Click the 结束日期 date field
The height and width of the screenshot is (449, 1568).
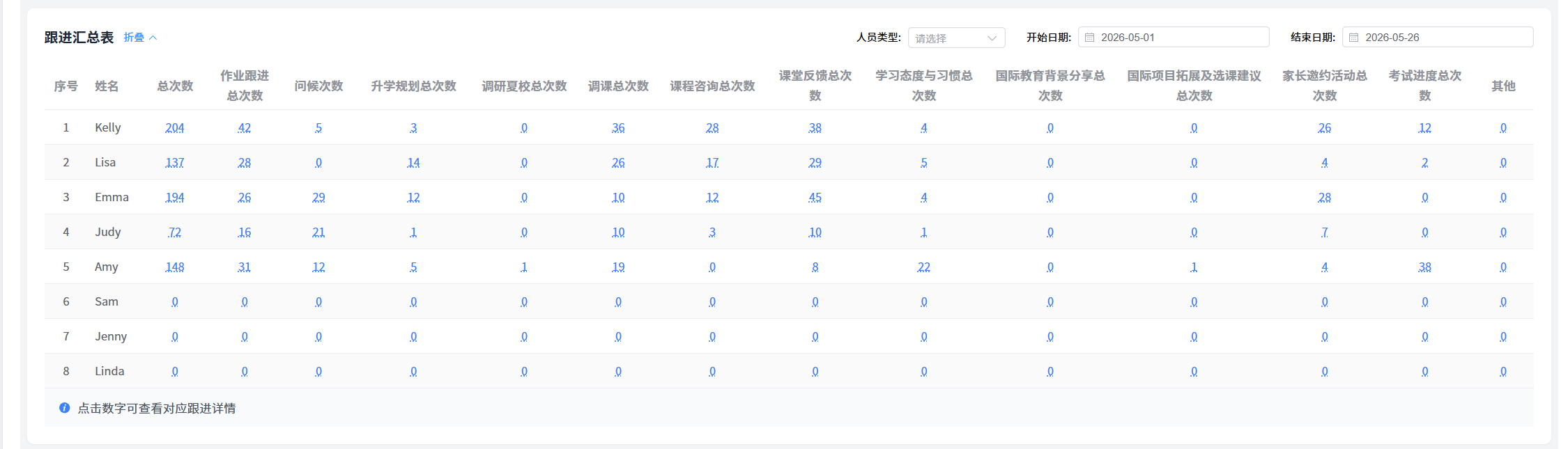[1438, 38]
